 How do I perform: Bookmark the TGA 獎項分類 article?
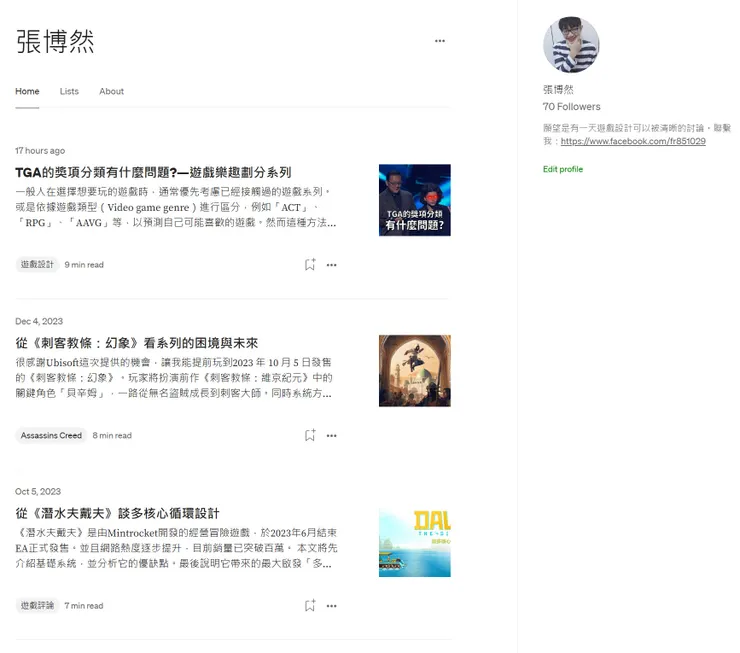pos(310,265)
